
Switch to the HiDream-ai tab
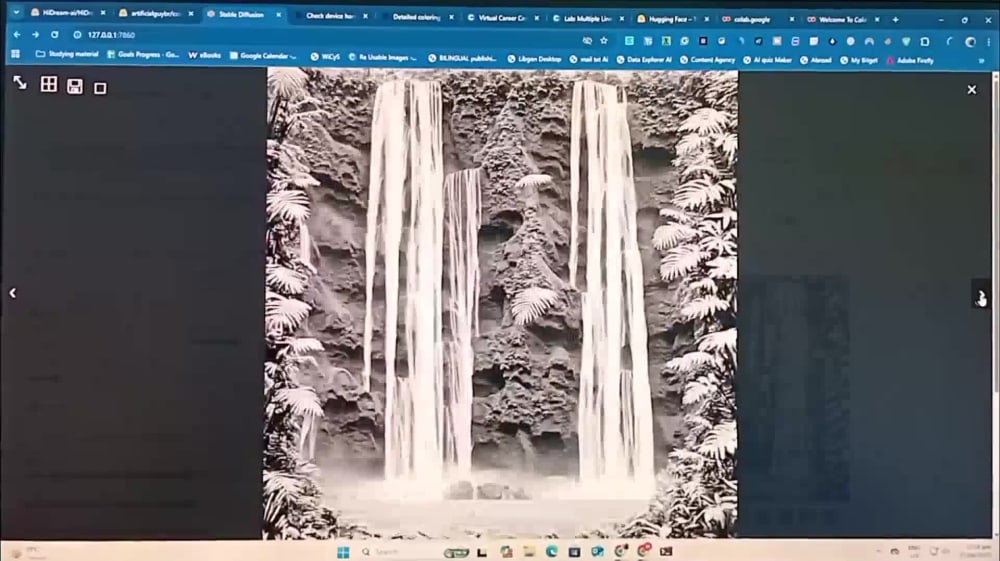[x=68, y=13]
